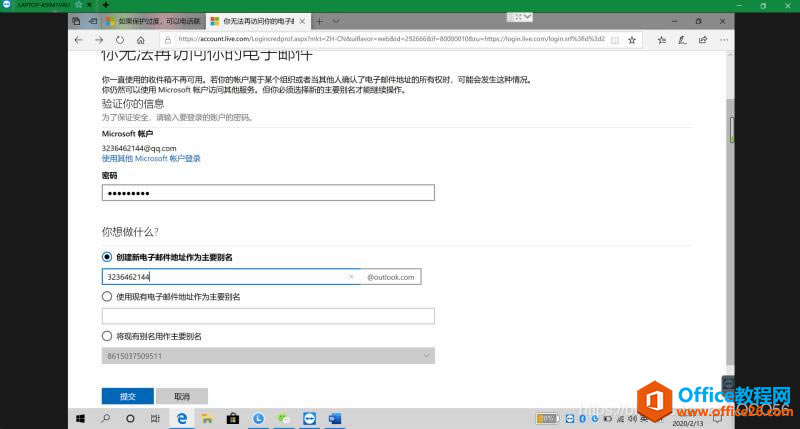Open TeamViewer from taskbar

[x=309, y=419]
